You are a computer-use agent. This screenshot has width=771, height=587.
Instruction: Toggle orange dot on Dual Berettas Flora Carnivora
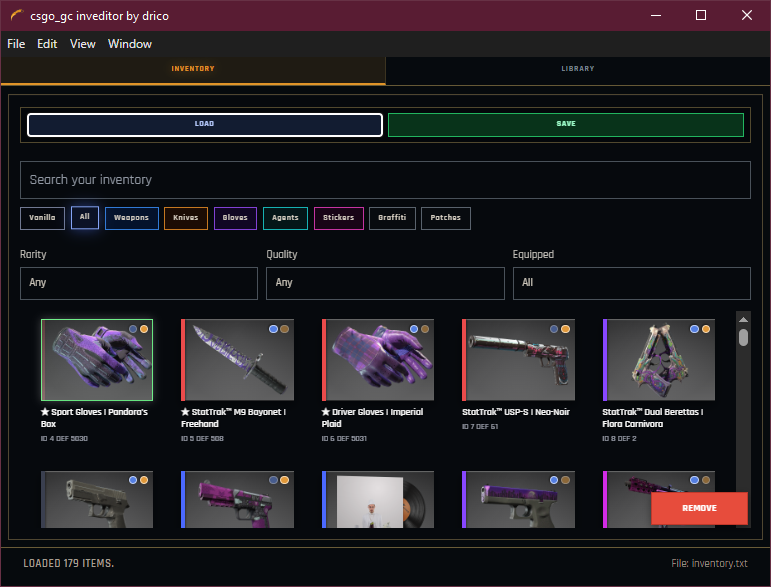tap(706, 329)
